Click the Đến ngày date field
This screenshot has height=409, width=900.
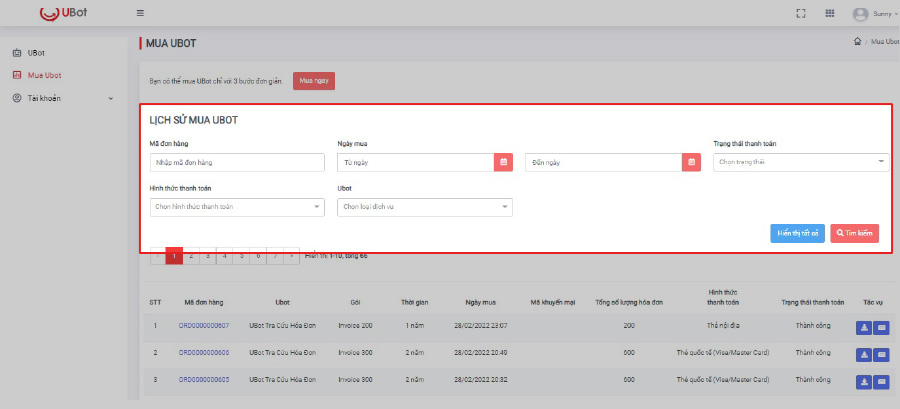click(x=603, y=162)
